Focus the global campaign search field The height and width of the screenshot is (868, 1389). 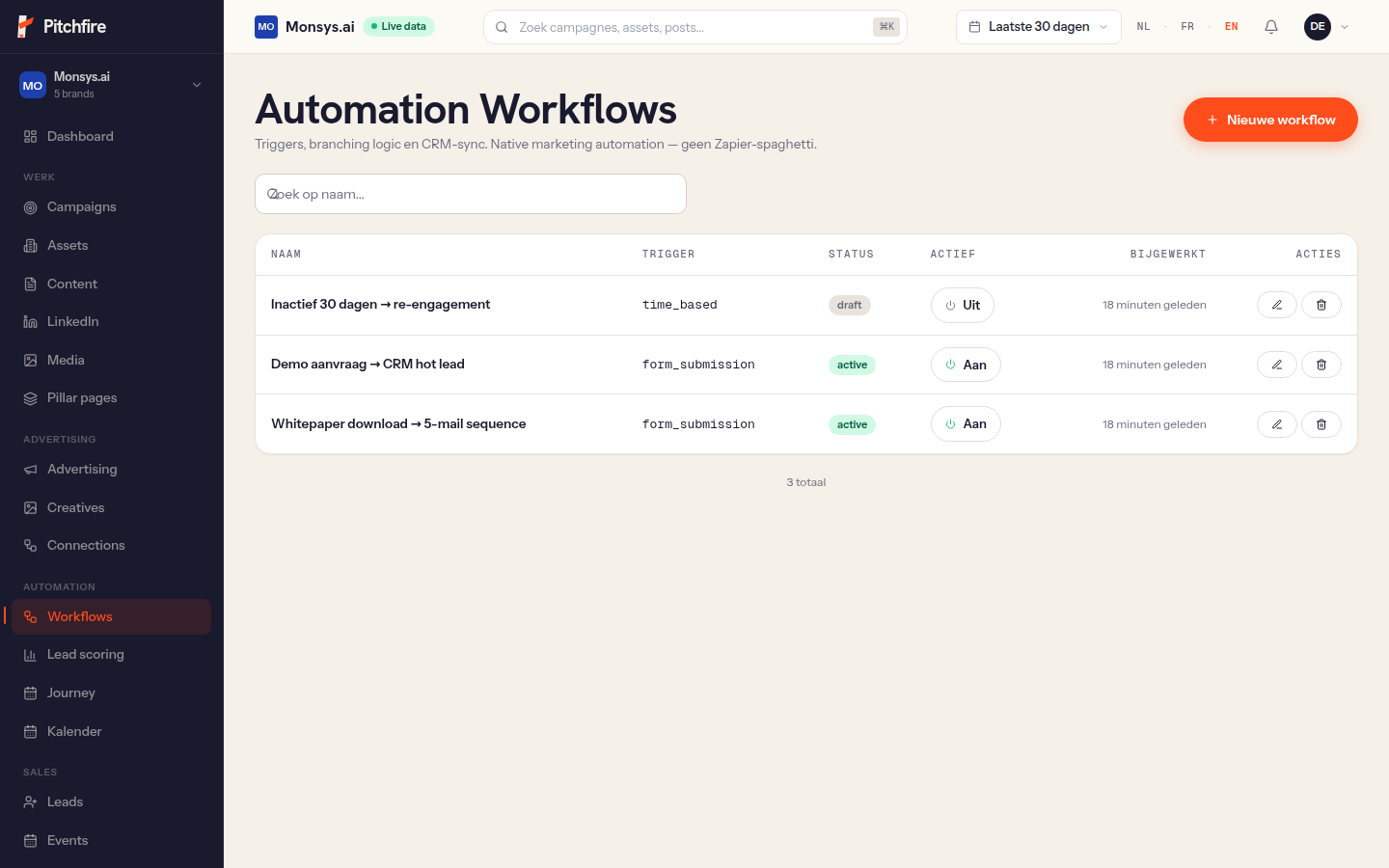click(x=694, y=27)
